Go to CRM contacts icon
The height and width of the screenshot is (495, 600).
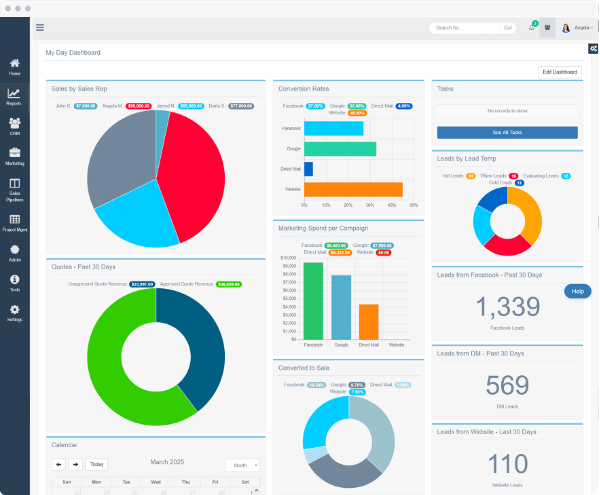pyautogui.click(x=14, y=126)
